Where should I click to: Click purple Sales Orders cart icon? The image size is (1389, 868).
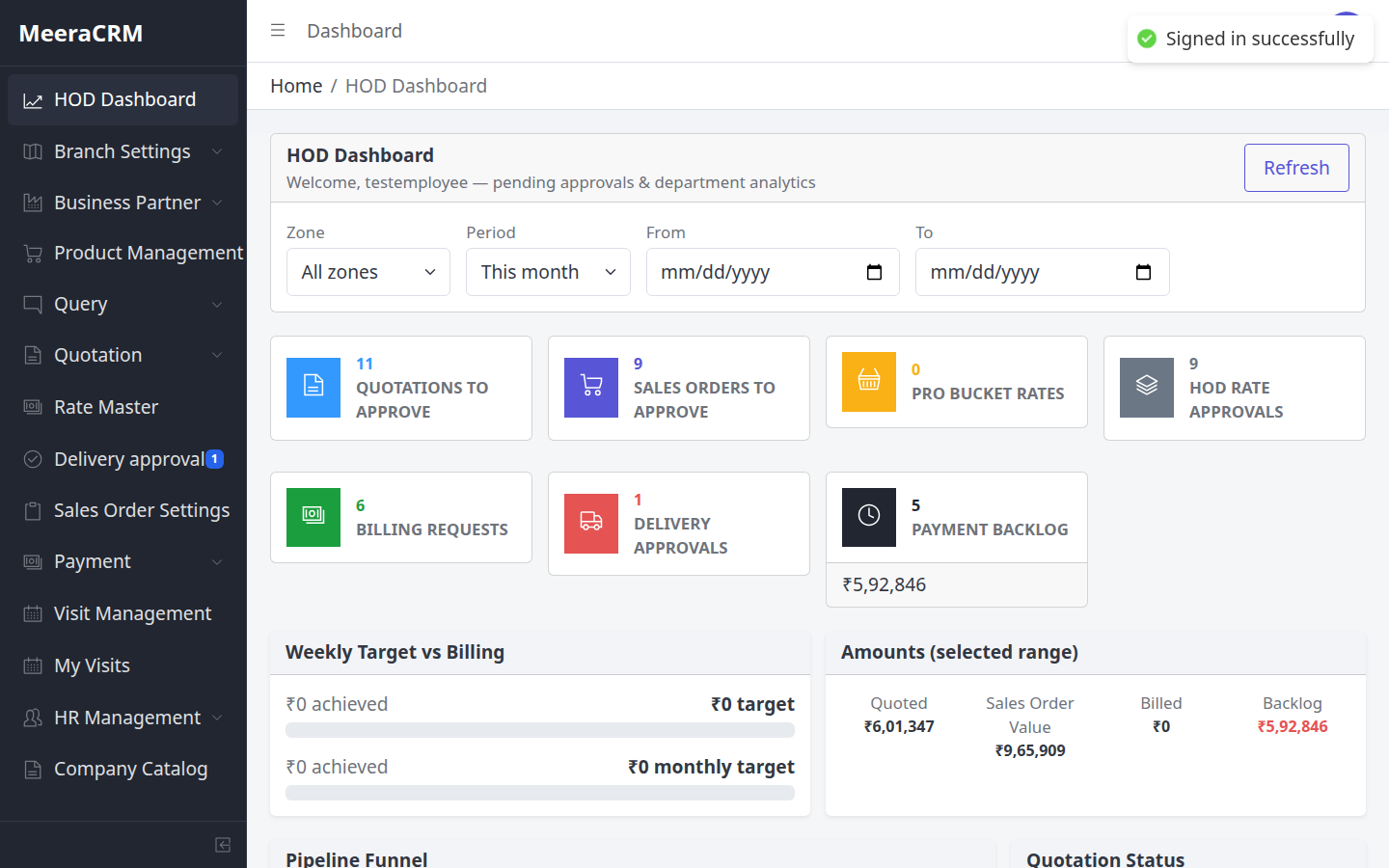(x=591, y=387)
